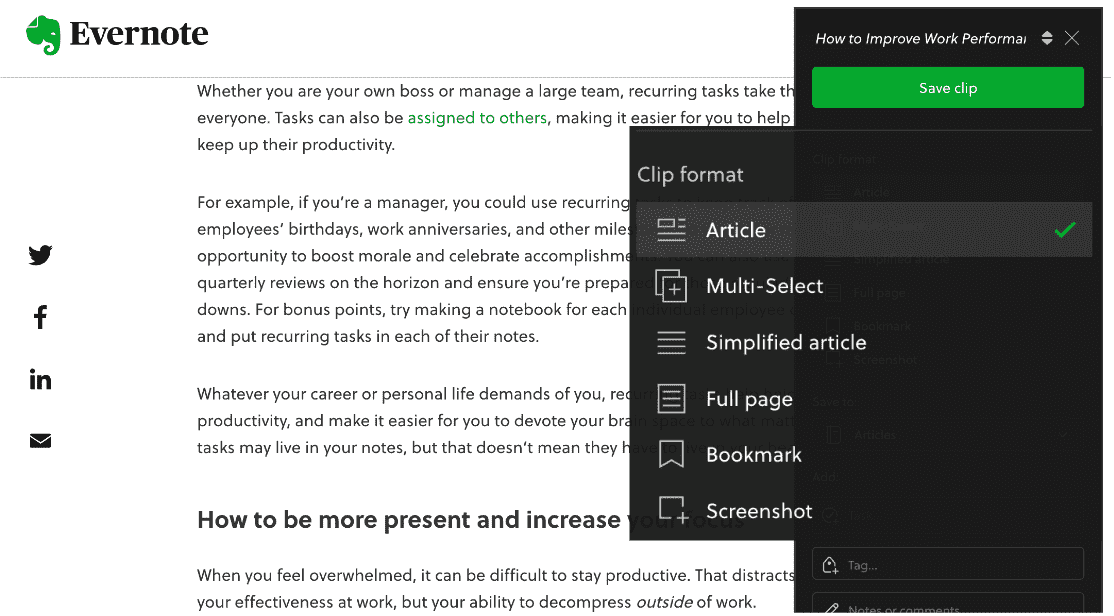This screenshot has height=616, width=1114.
Task: Click the clip title text
Action: (920, 39)
